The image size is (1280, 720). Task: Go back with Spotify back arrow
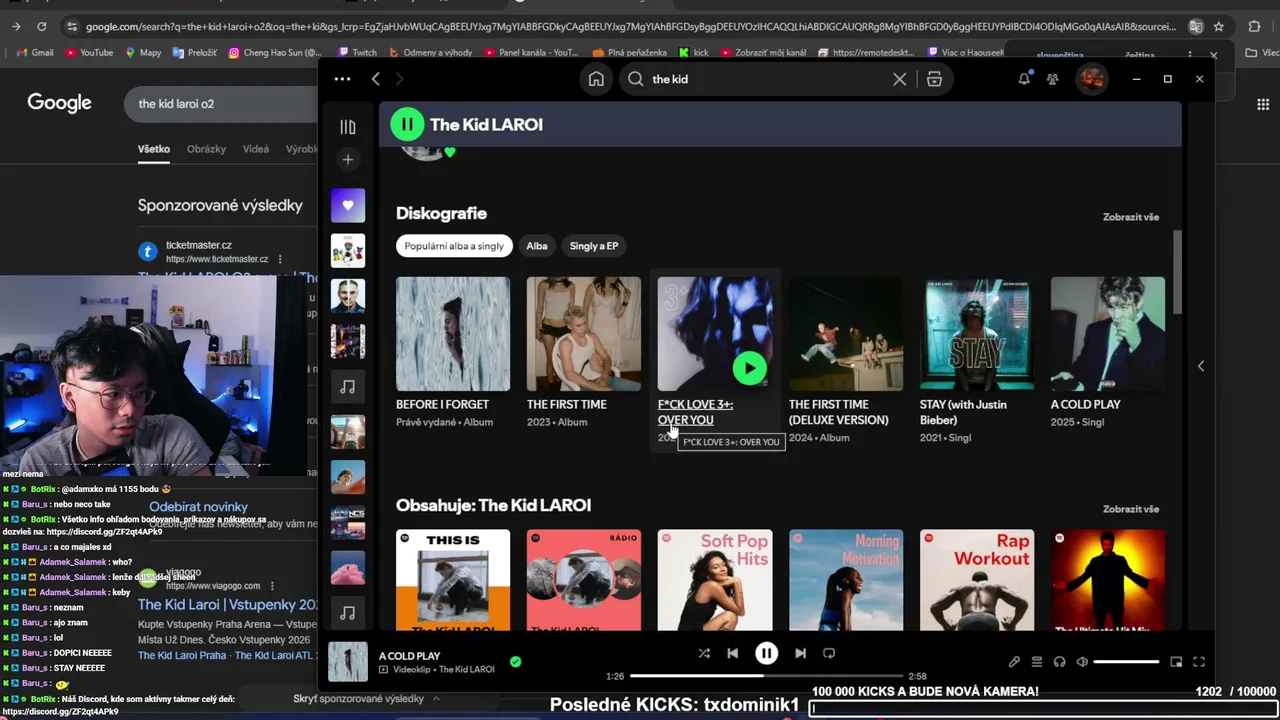click(x=376, y=79)
